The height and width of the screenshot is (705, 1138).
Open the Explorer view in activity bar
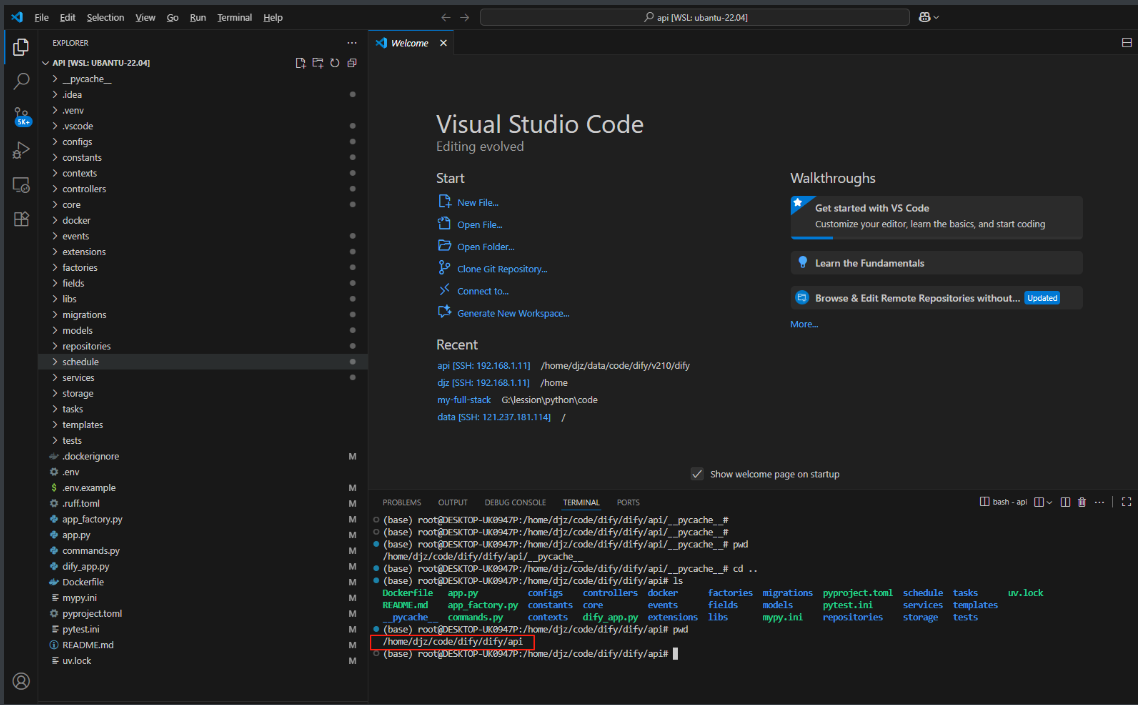21,47
